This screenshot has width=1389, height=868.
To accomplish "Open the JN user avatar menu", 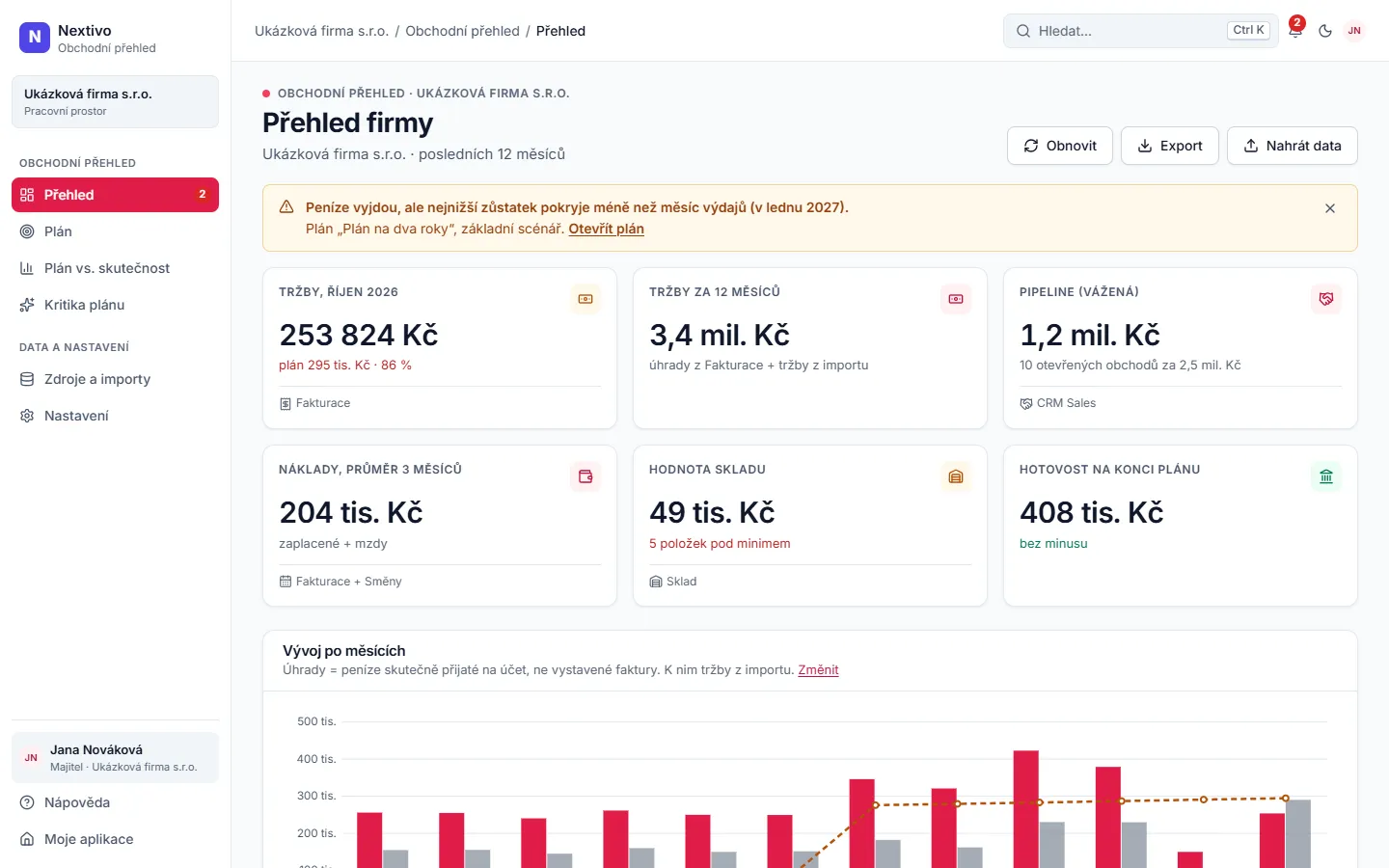I will click(1354, 31).
